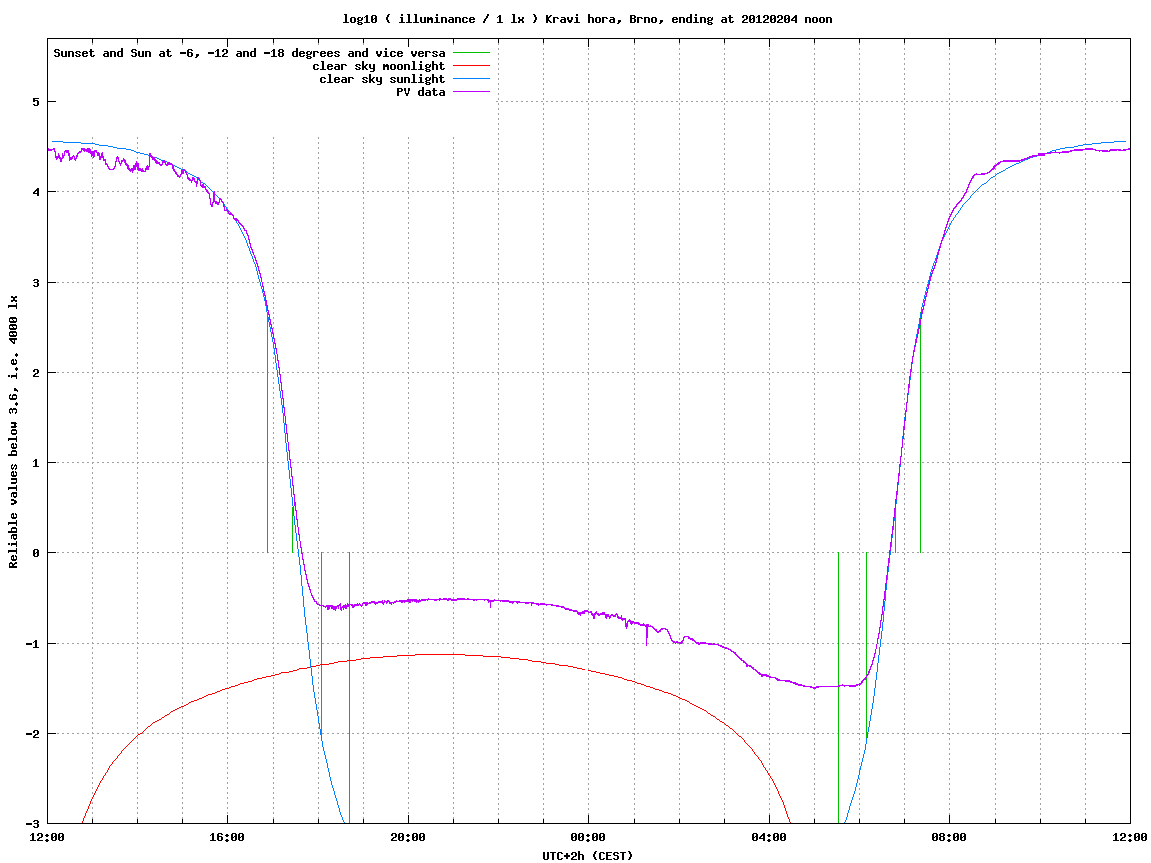This screenshot has width=1151, height=863.
Task: Click the y-axis tick label 2
Action: pos(35,373)
